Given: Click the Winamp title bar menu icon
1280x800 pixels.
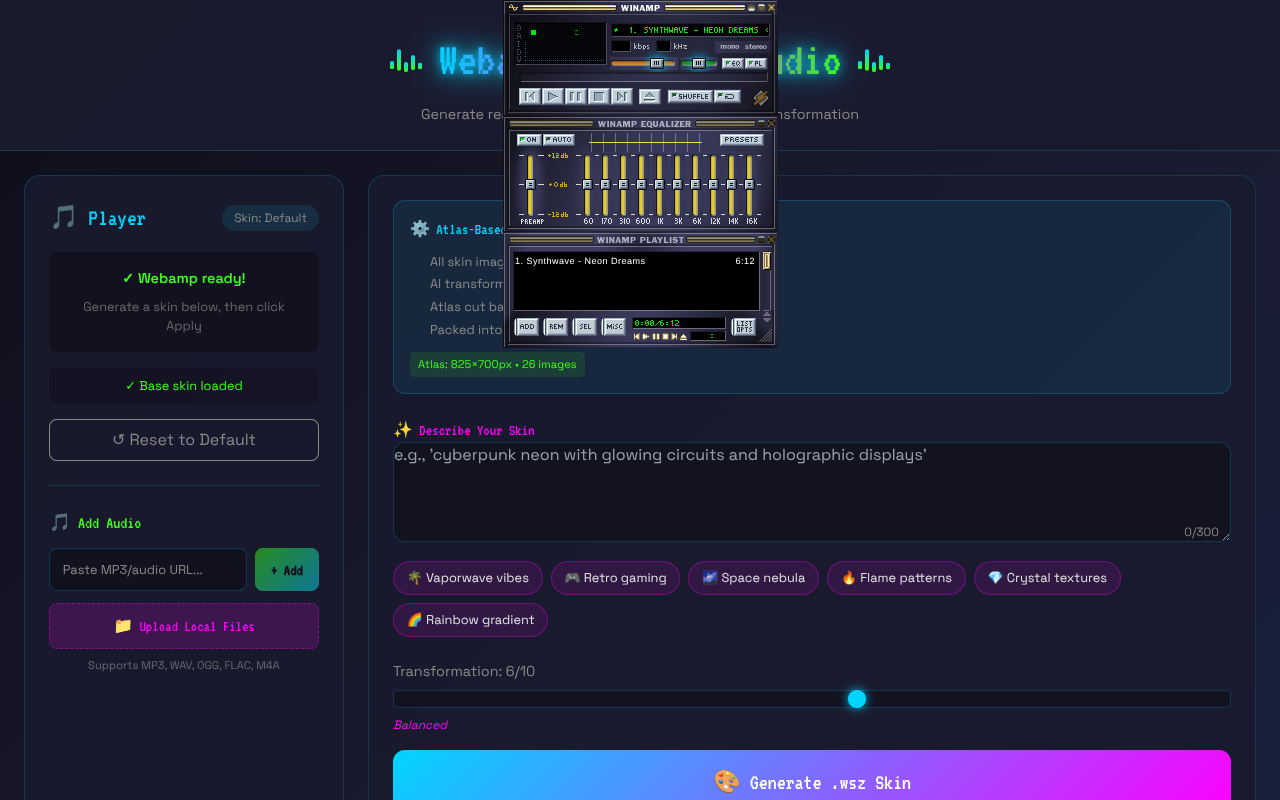Looking at the screenshot, I should click(513, 8).
